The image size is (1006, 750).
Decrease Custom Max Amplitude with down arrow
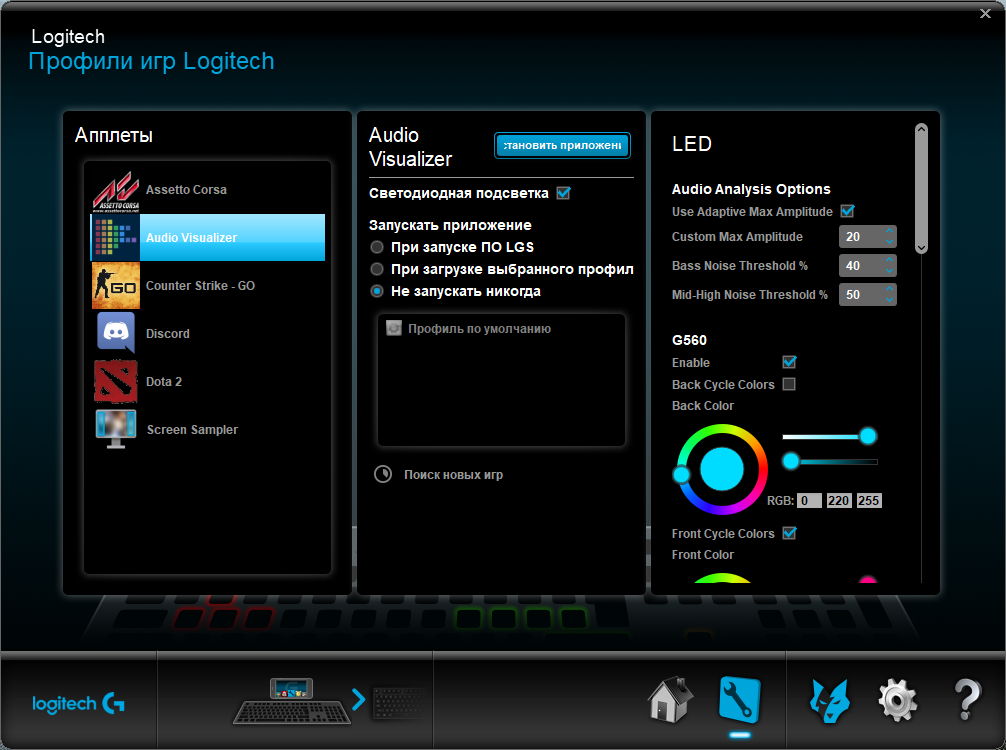(889, 242)
